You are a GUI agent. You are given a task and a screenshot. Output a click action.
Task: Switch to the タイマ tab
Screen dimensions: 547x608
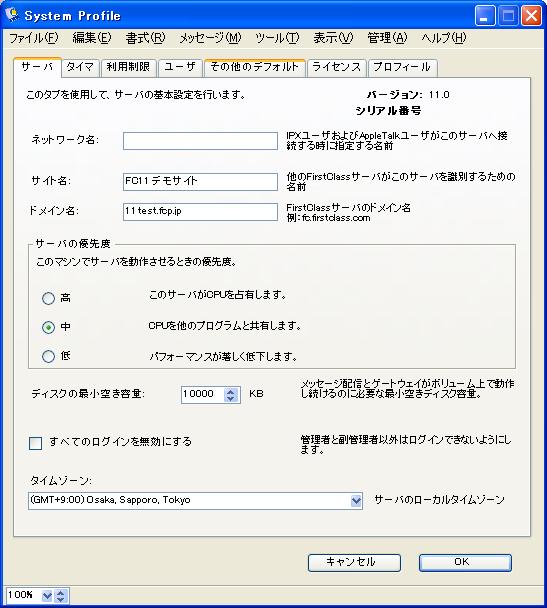80,67
